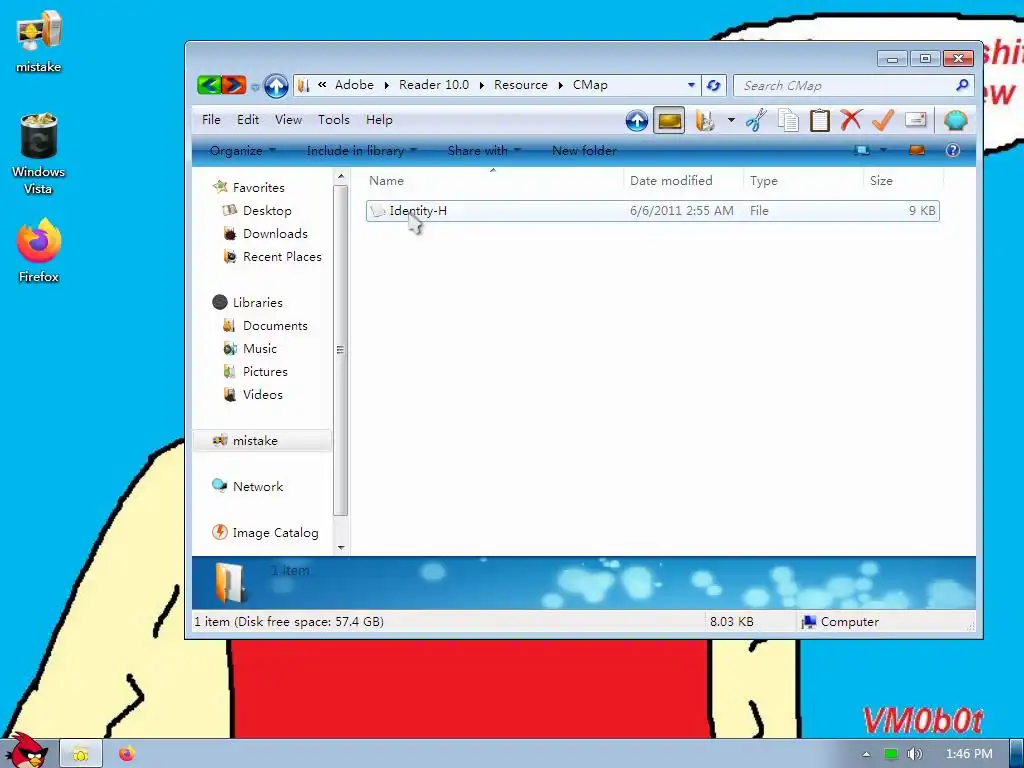Click the clipboard Paste icon
The height and width of the screenshot is (768, 1024).
point(820,121)
